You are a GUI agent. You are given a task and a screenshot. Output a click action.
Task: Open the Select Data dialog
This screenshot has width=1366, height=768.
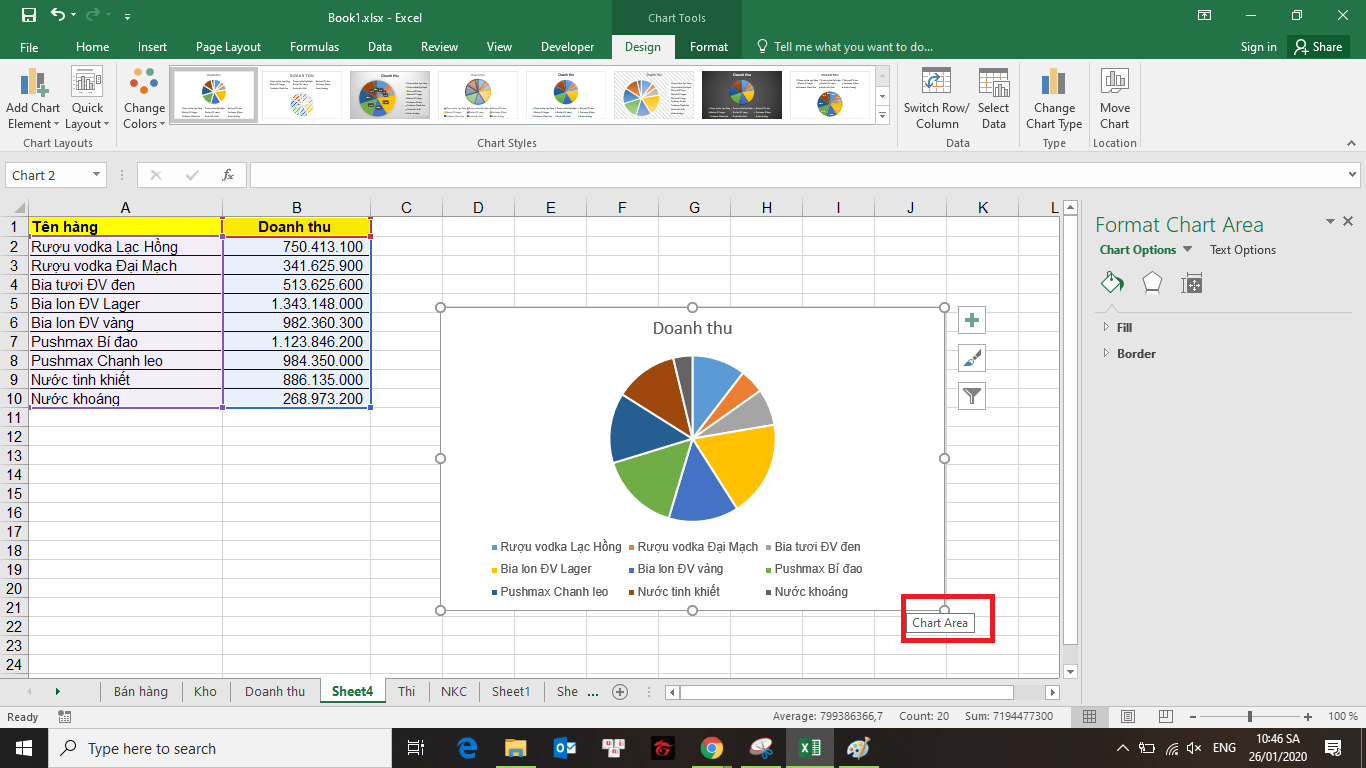pyautogui.click(x=993, y=99)
